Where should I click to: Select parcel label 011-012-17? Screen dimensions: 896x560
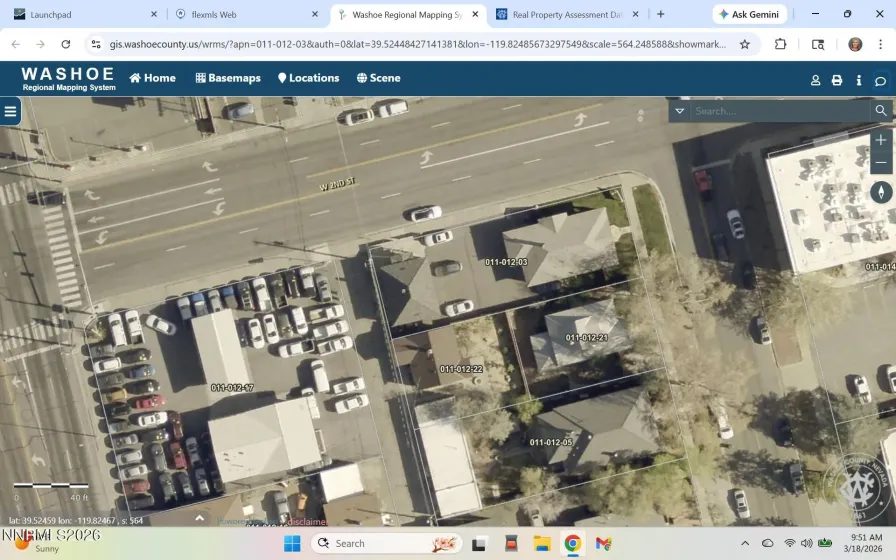tap(232, 388)
